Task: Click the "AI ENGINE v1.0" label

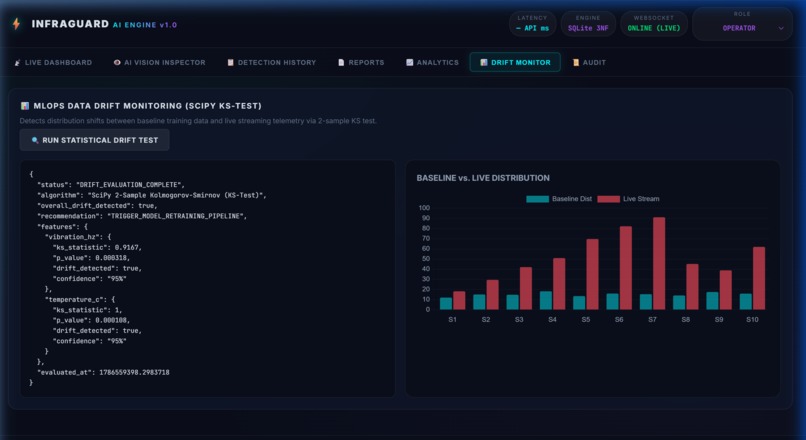Action: 145,25
